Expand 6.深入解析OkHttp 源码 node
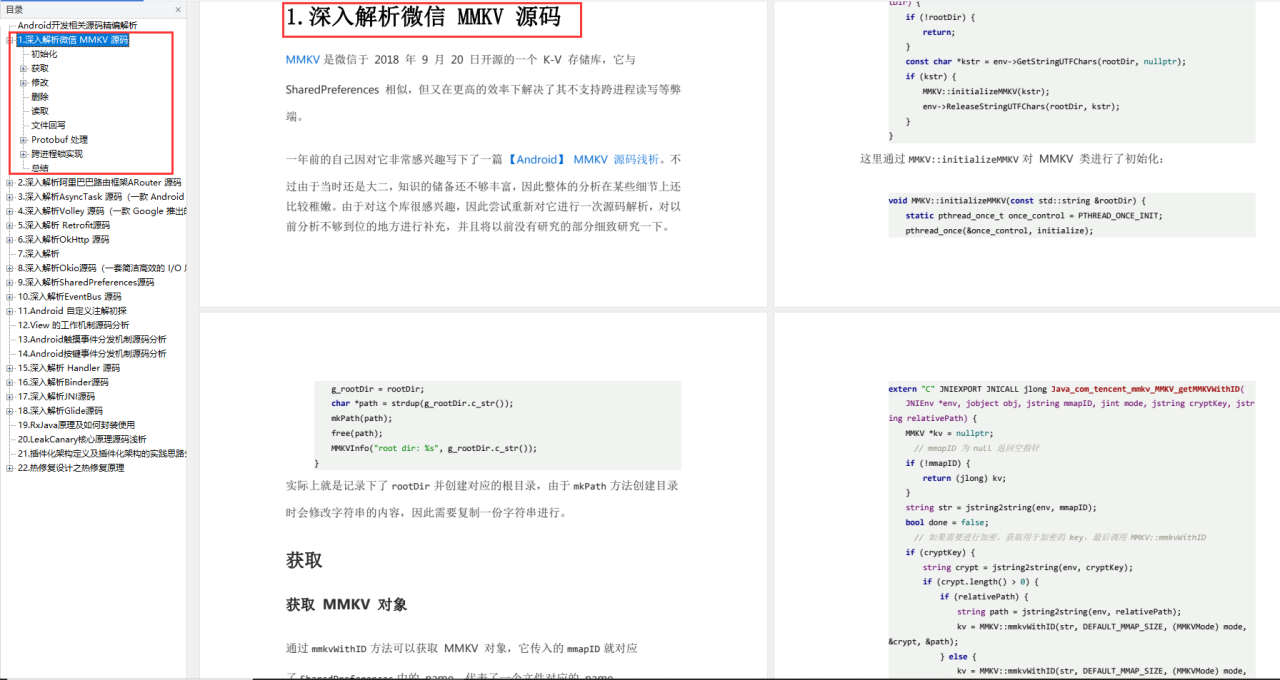 point(10,240)
